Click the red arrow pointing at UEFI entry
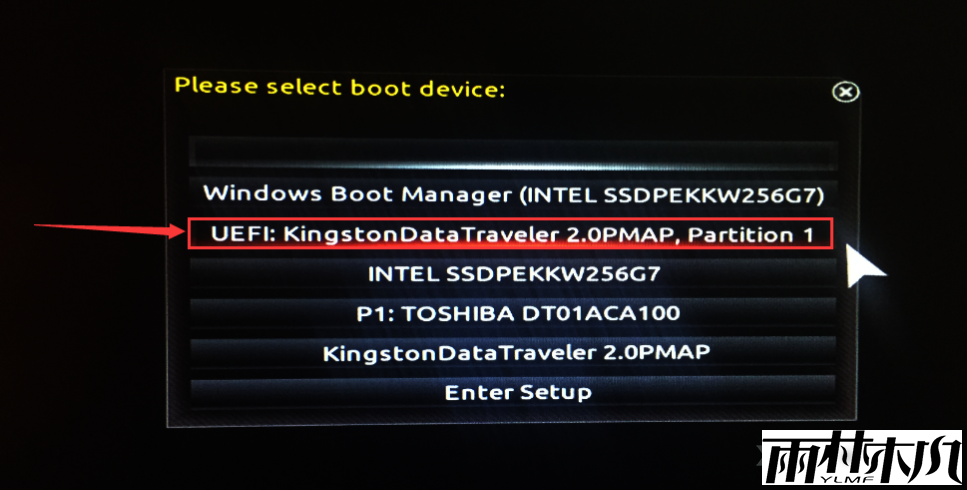Viewport: 967px width, 490px height. tap(109, 230)
